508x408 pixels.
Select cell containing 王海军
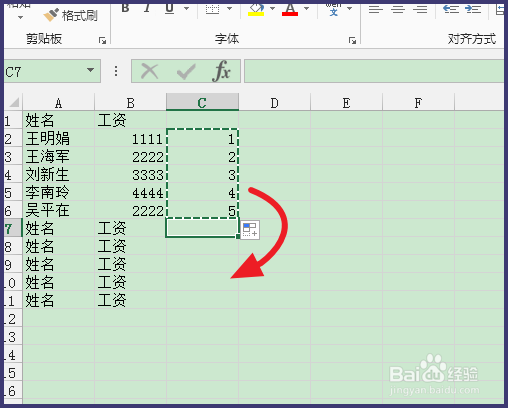(x=59, y=156)
